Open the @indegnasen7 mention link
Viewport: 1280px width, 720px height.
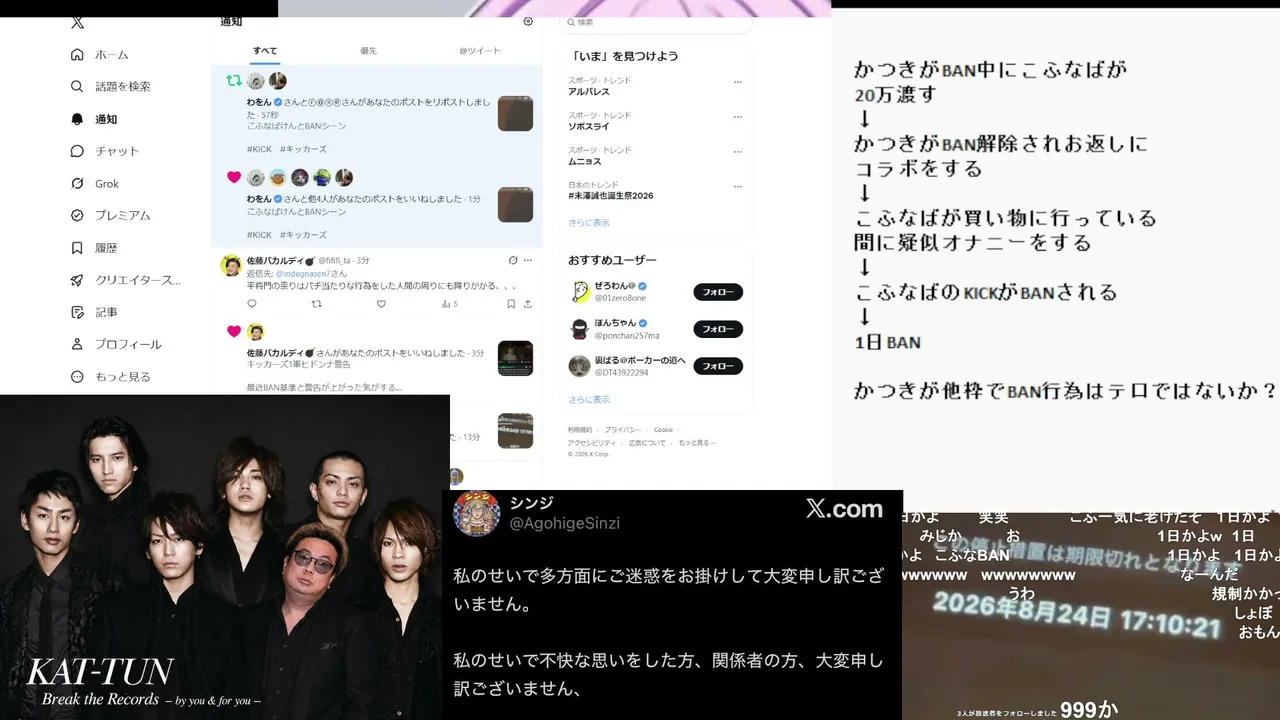click(x=304, y=273)
